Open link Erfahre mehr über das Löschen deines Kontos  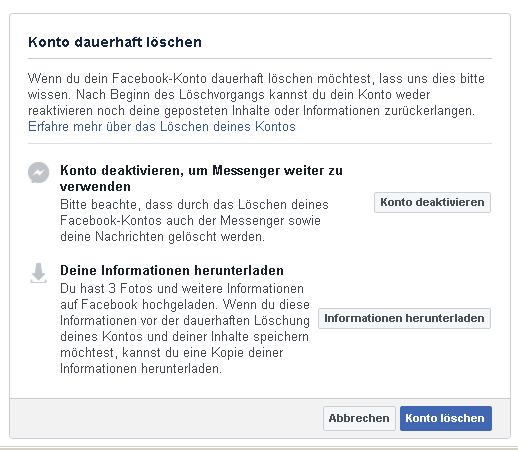162,127
